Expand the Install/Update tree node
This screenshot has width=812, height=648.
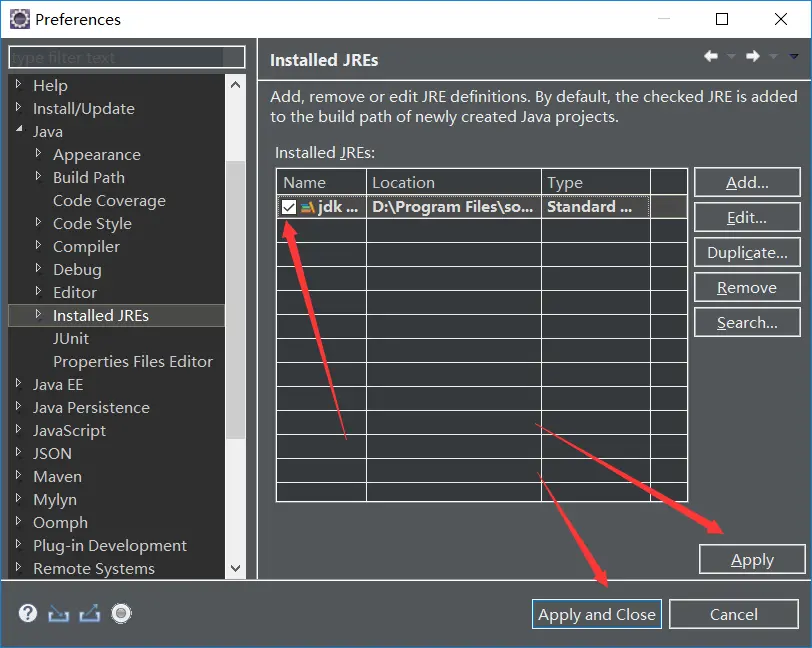tap(19, 107)
